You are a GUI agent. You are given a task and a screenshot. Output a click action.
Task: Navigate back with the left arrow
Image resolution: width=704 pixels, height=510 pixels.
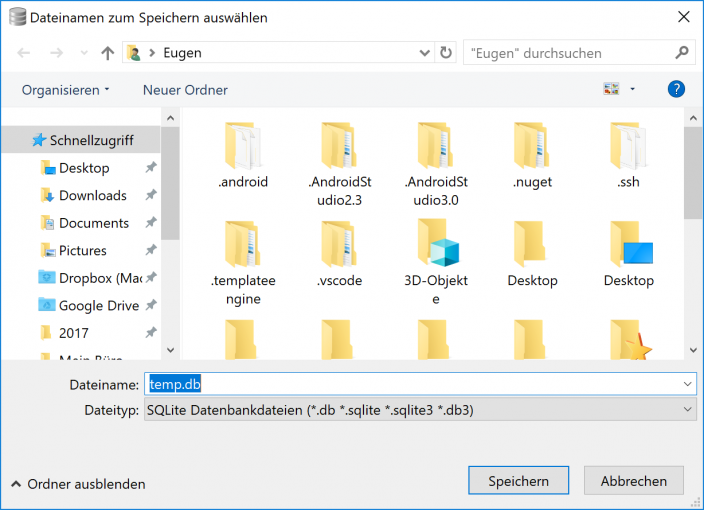(24, 53)
